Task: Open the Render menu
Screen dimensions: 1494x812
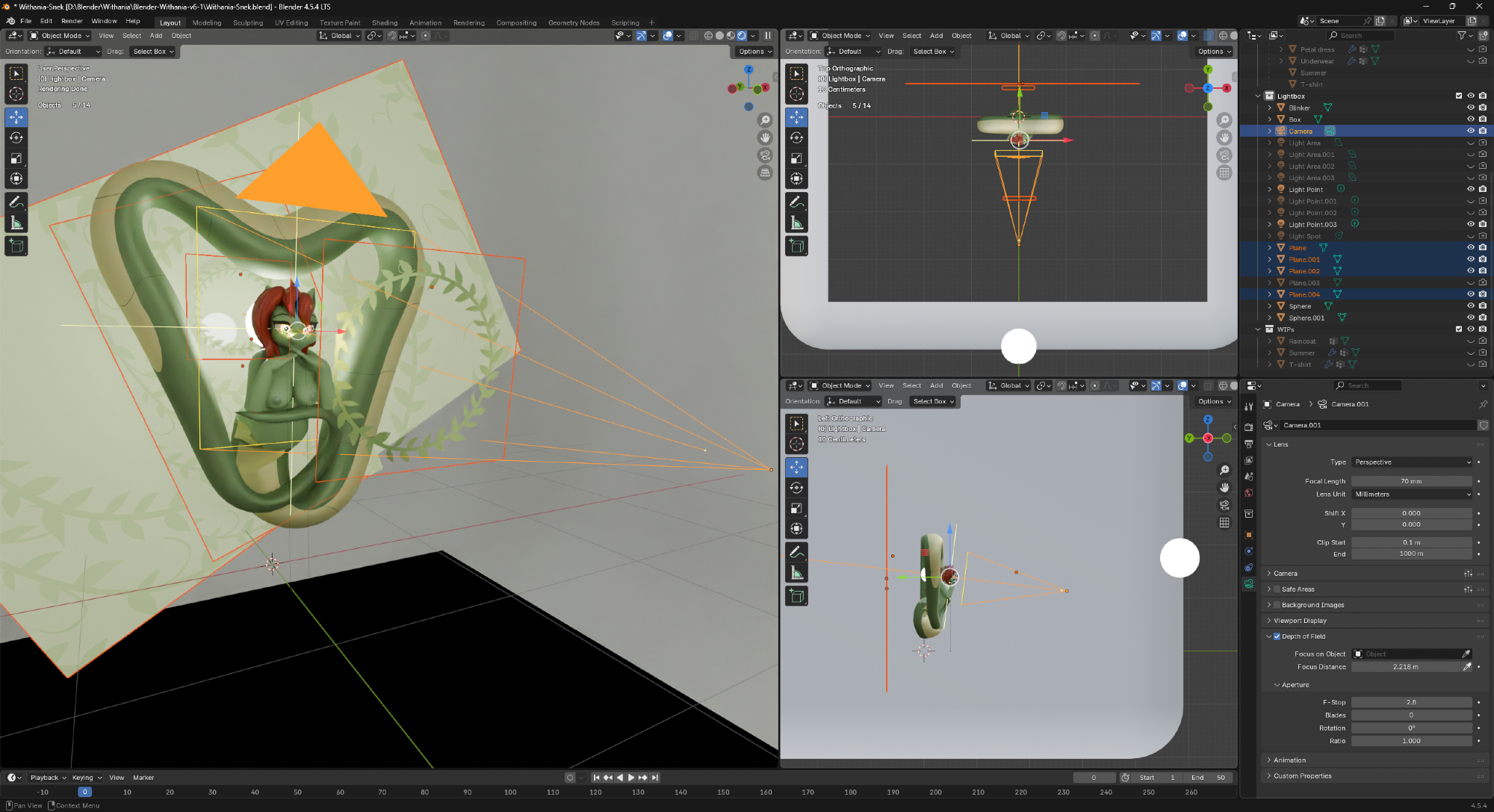Action: (72, 21)
